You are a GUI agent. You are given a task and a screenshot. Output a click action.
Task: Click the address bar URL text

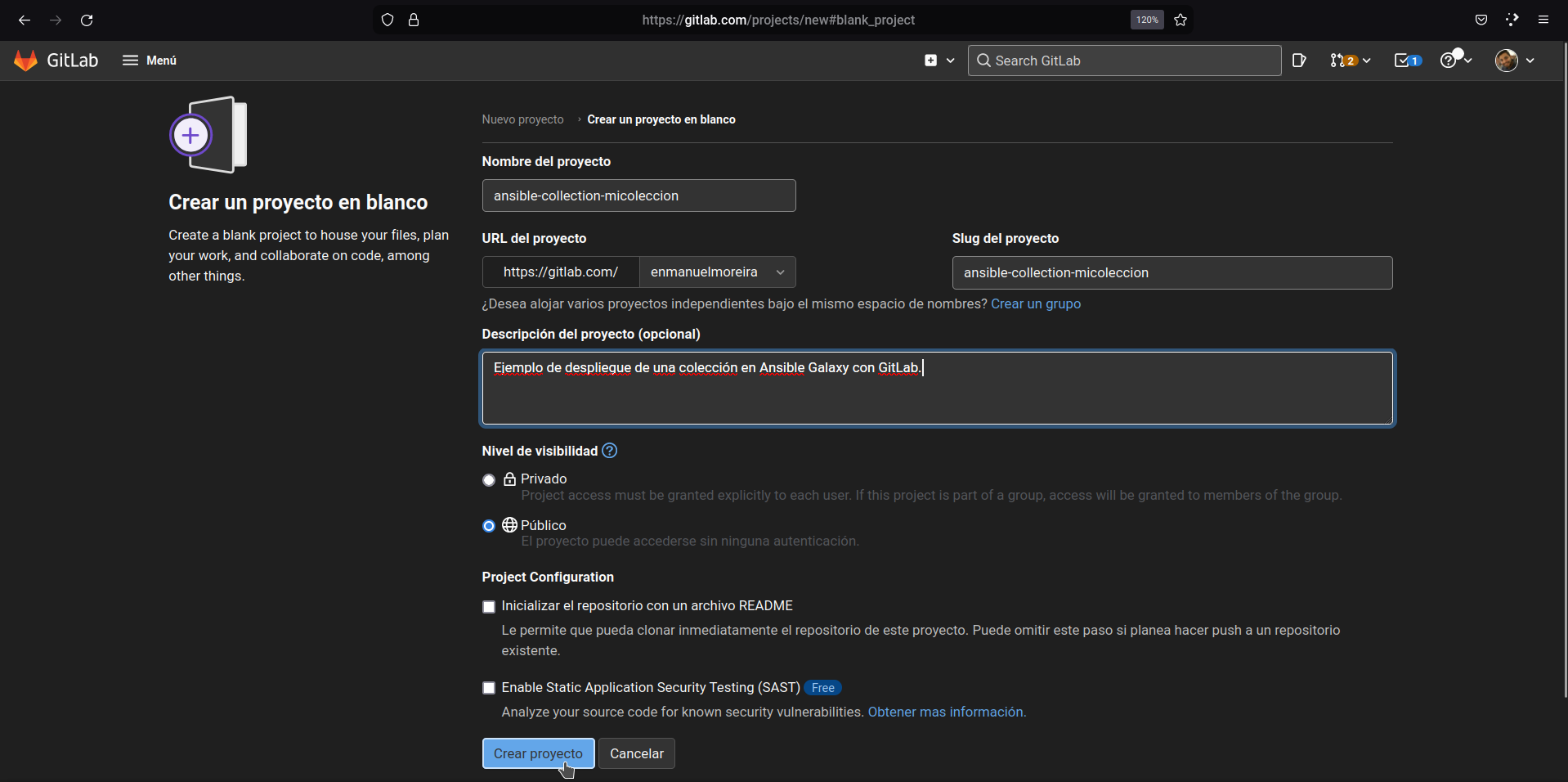tap(778, 20)
